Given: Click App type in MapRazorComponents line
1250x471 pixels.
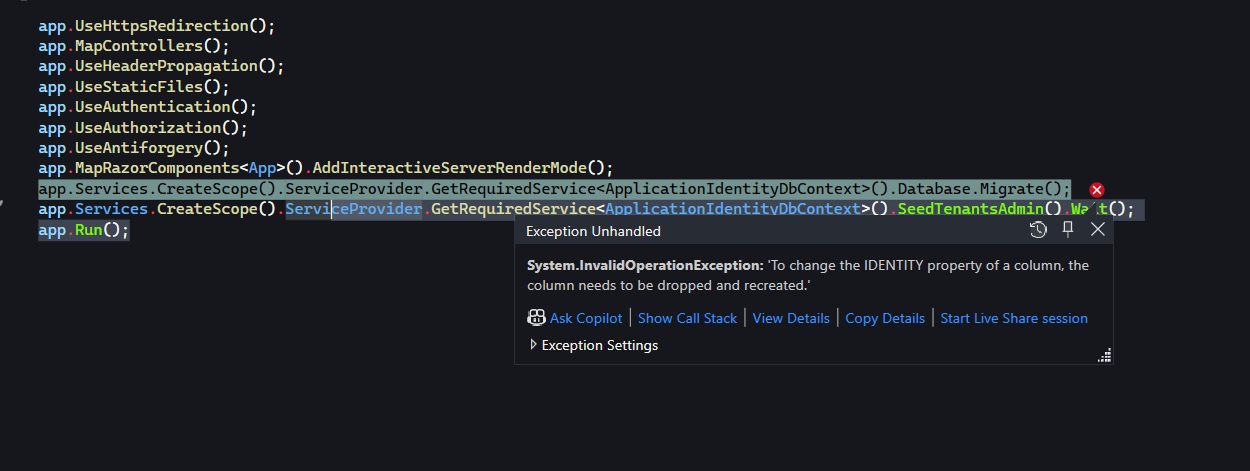Looking at the screenshot, I should 263,168.
